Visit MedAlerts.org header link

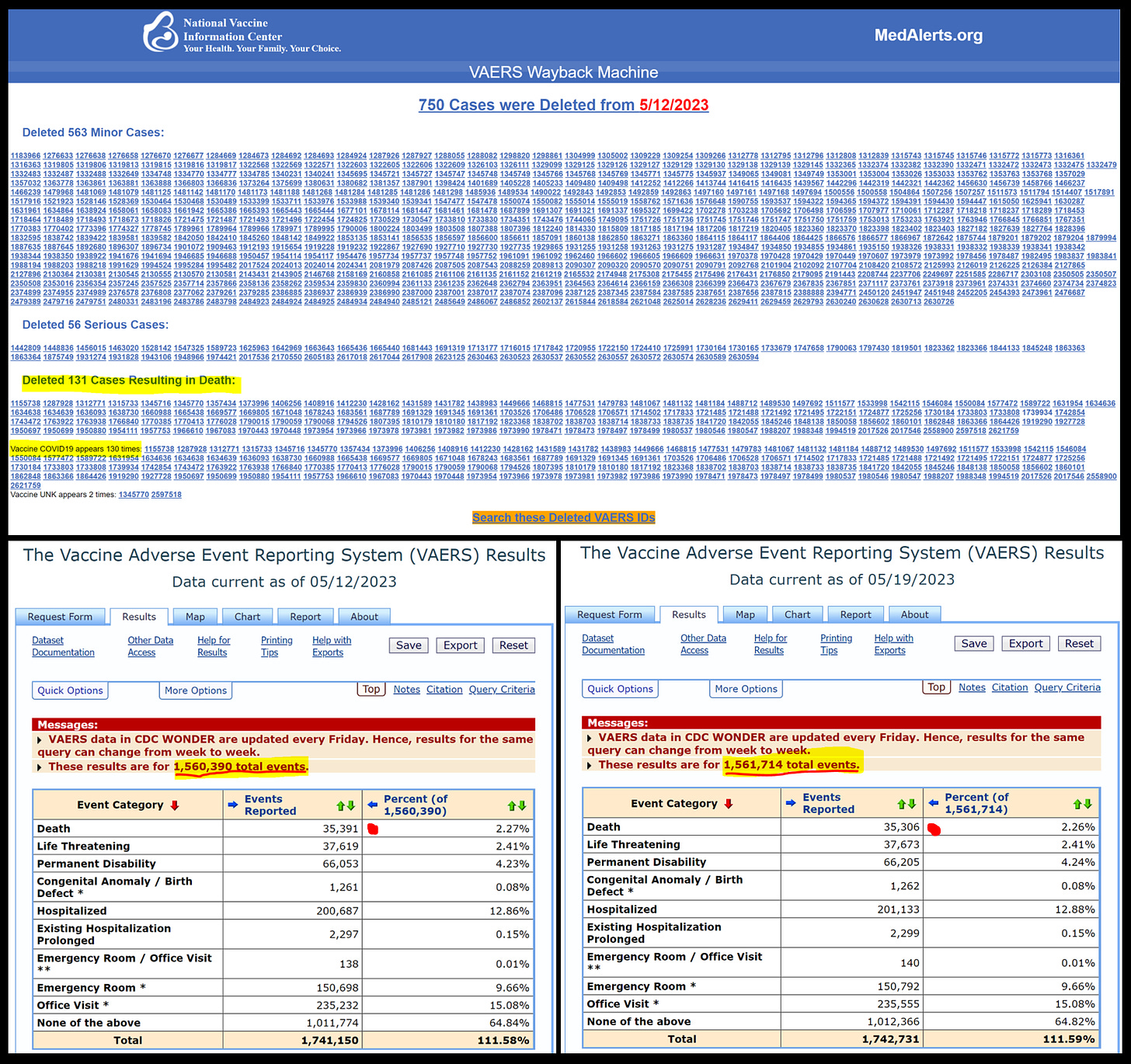[x=928, y=35]
